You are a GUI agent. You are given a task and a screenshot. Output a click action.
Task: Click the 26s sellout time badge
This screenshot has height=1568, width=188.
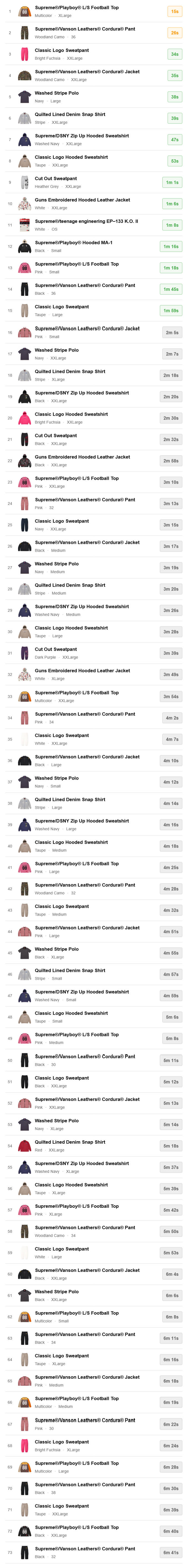tap(175, 33)
